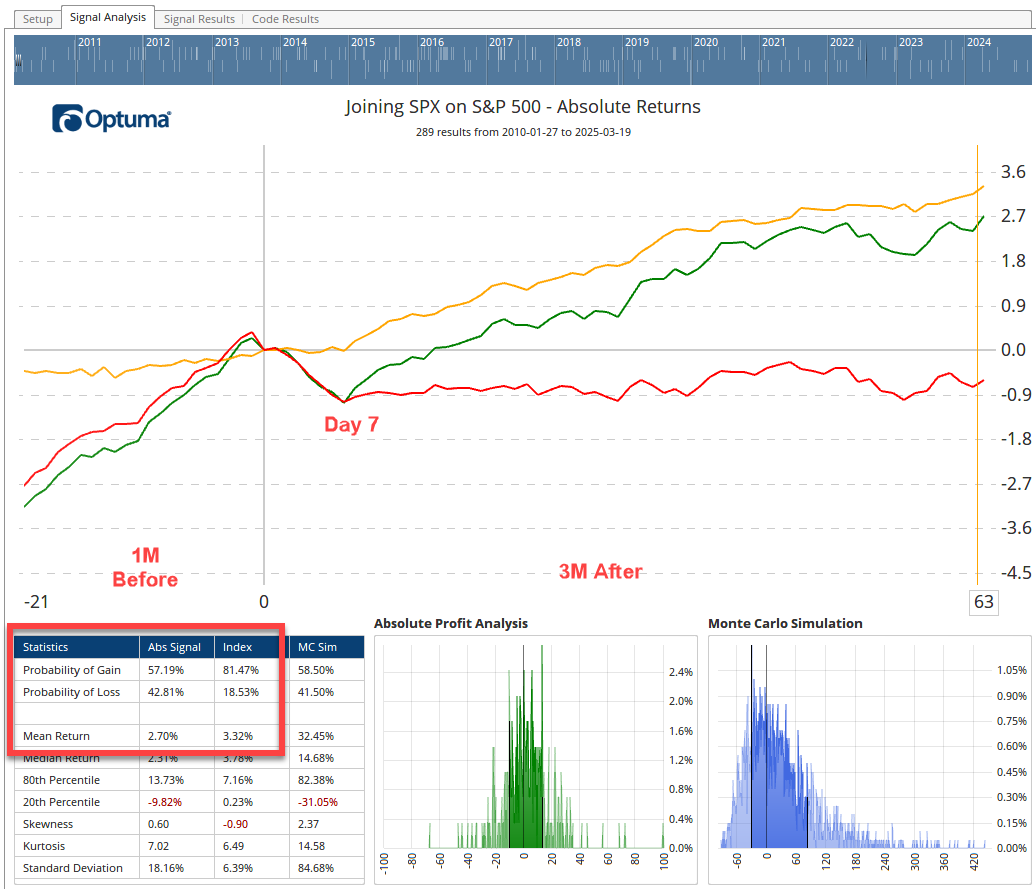Image resolution: width=1036 pixels, height=889 pixels.
Task: Select the Standard Deviation row label
Action: (x=74, y=868)
